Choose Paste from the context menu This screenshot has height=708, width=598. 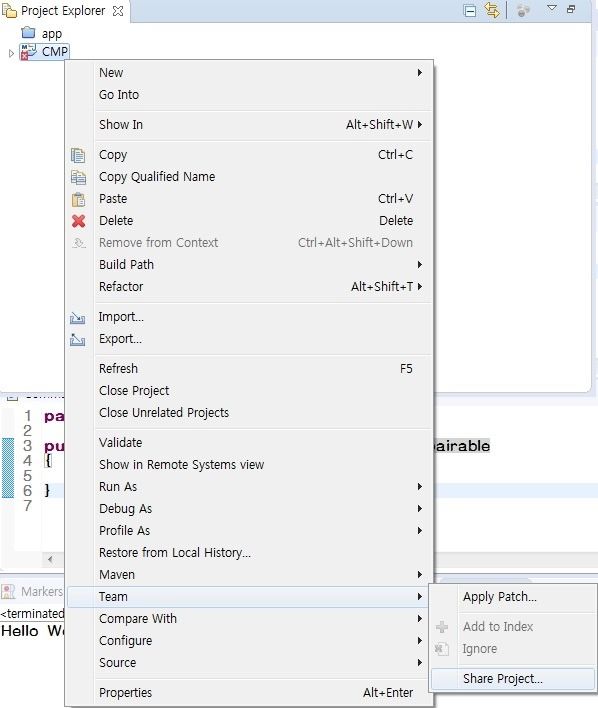pyautogui.click(x=250, y=199)
